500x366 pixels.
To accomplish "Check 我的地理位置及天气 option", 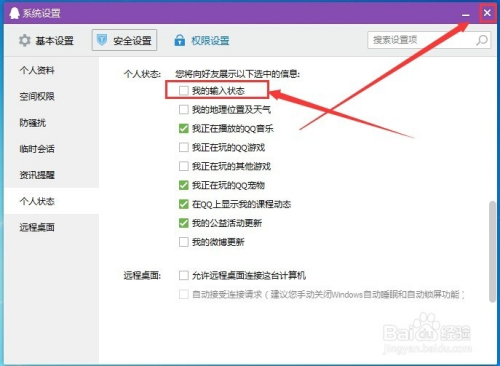I will point(184,109).
